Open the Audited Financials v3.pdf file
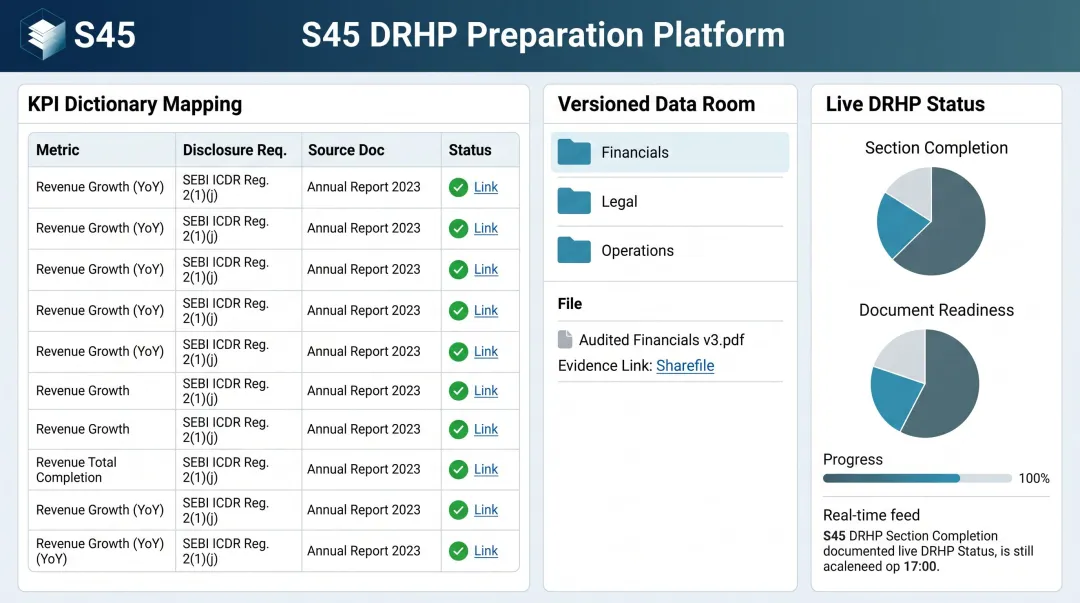The height and width of the screenshot is (603, 1080). click(661, 340)
